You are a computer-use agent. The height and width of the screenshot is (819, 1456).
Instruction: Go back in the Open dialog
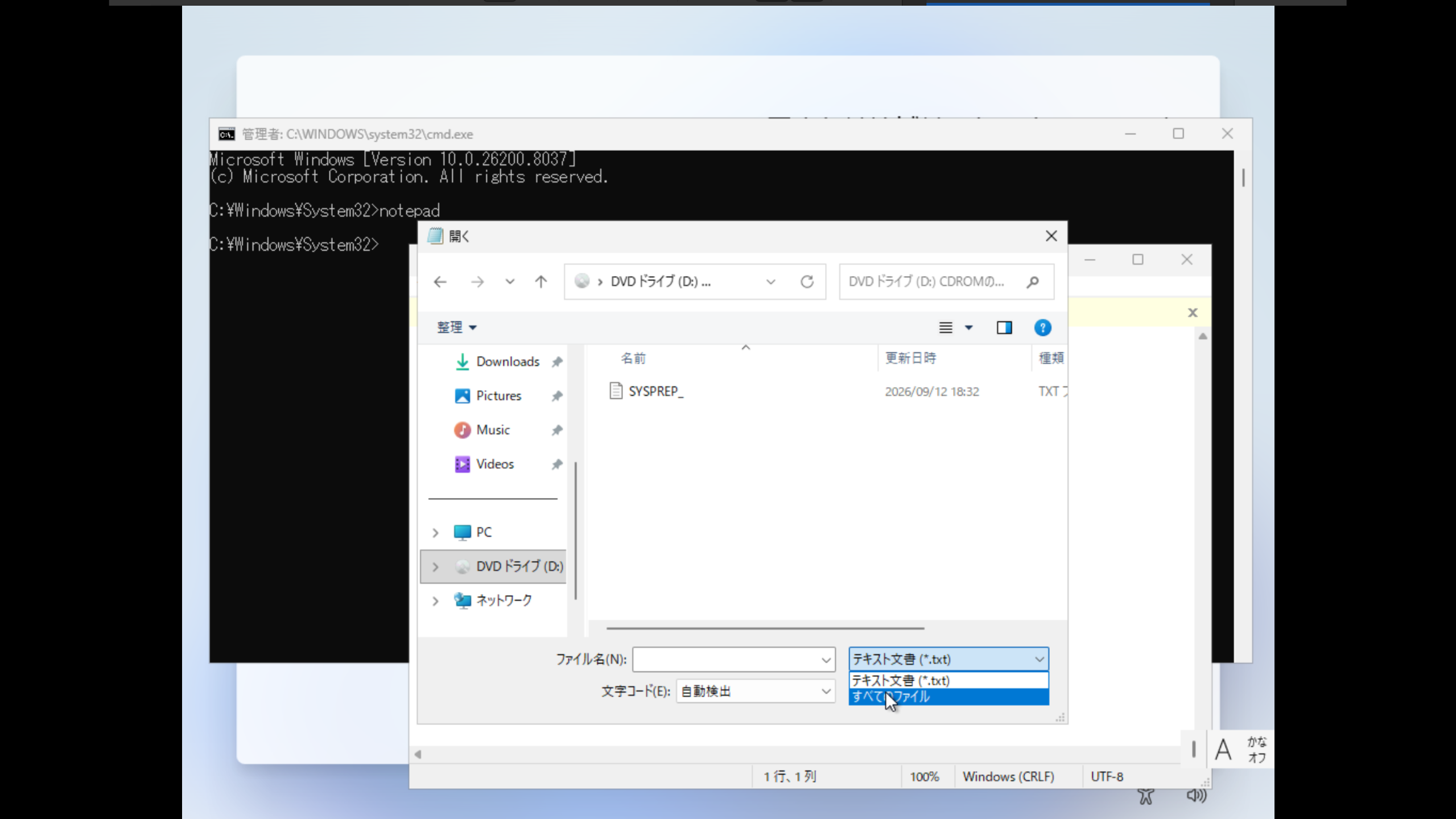440,282
